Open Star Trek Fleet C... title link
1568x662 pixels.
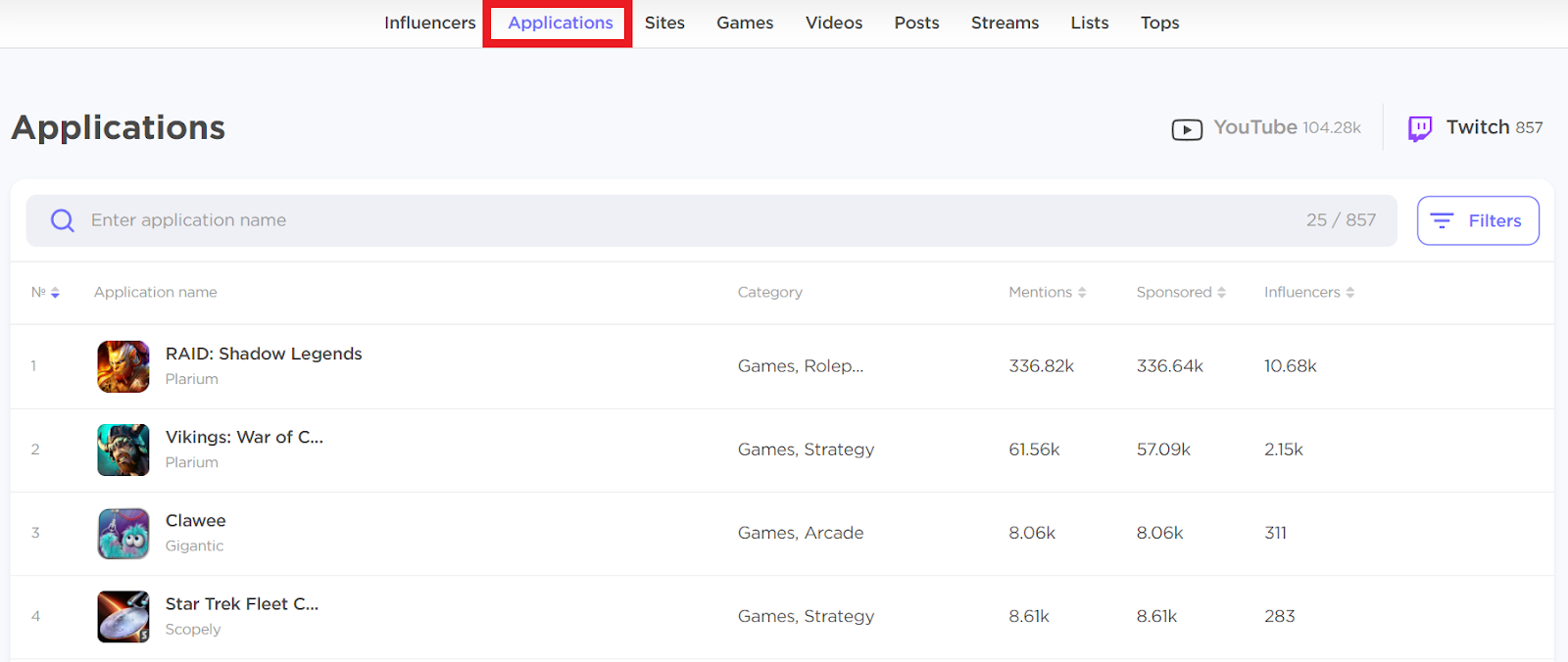[x=242, y=603]
